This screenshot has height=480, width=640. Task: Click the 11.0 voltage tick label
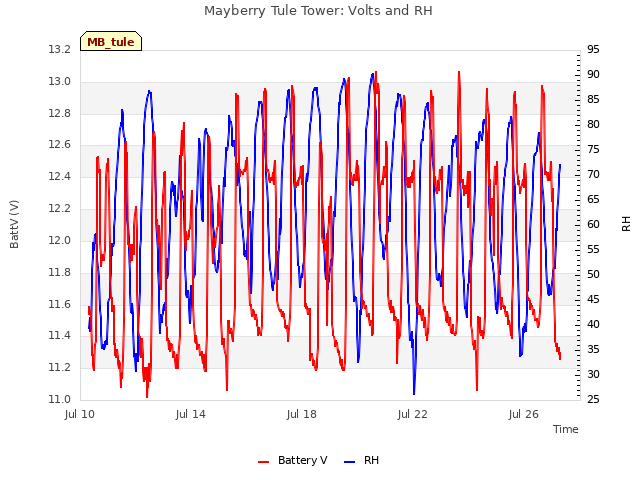(60, 399)
